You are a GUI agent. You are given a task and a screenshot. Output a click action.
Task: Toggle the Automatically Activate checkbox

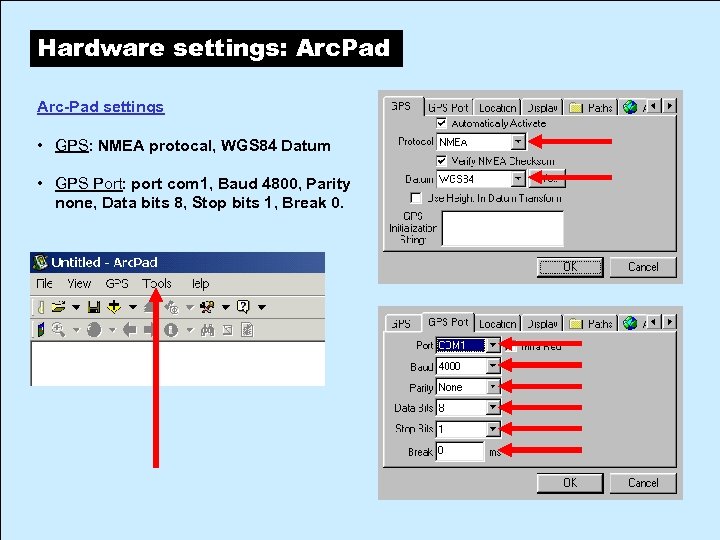pos(441,123)
